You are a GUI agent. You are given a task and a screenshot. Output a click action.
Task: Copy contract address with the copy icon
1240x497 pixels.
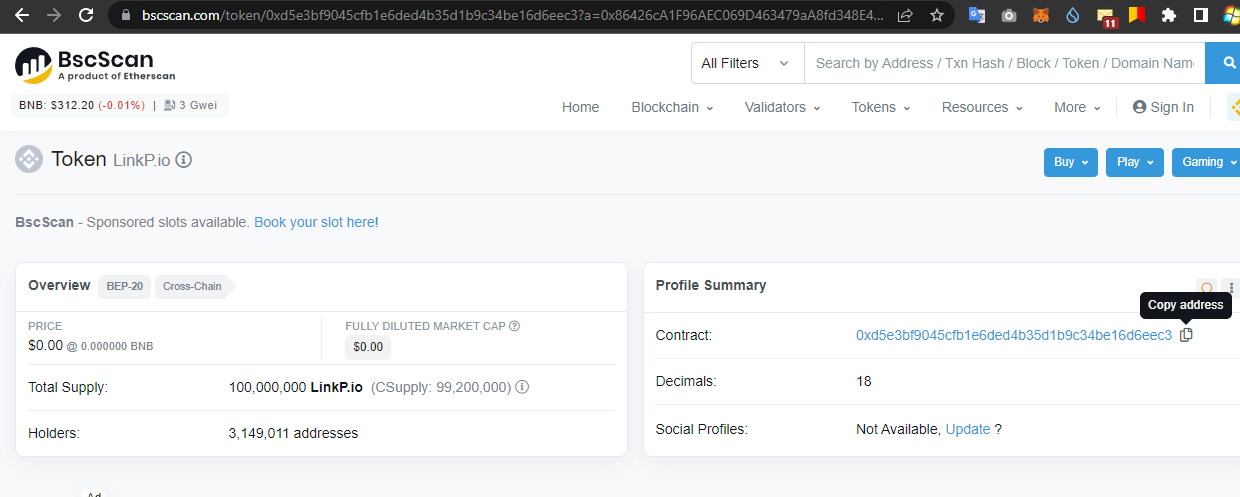(x=1186, y=335)
